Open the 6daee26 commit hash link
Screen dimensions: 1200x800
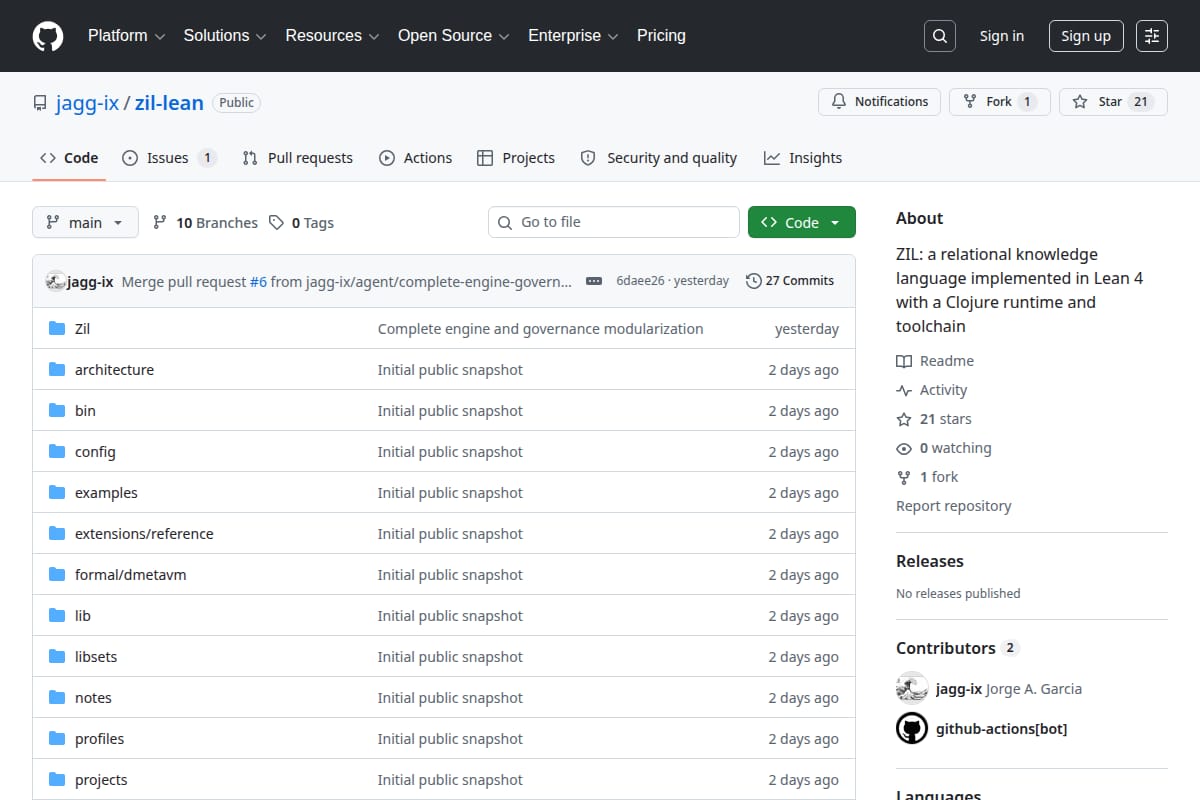641,281
